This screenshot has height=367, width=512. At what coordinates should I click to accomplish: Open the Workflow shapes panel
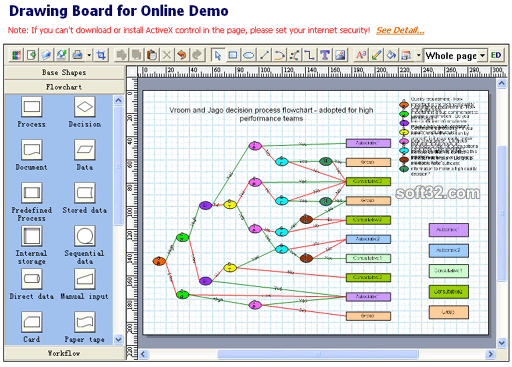[64, 353]
